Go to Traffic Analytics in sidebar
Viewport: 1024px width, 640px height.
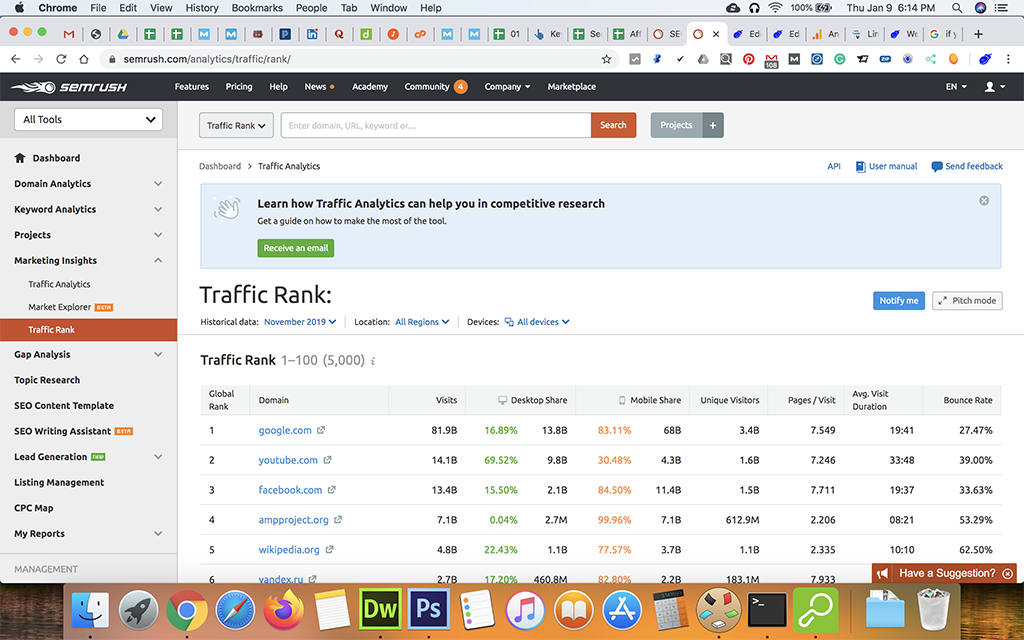click(59, 284)
